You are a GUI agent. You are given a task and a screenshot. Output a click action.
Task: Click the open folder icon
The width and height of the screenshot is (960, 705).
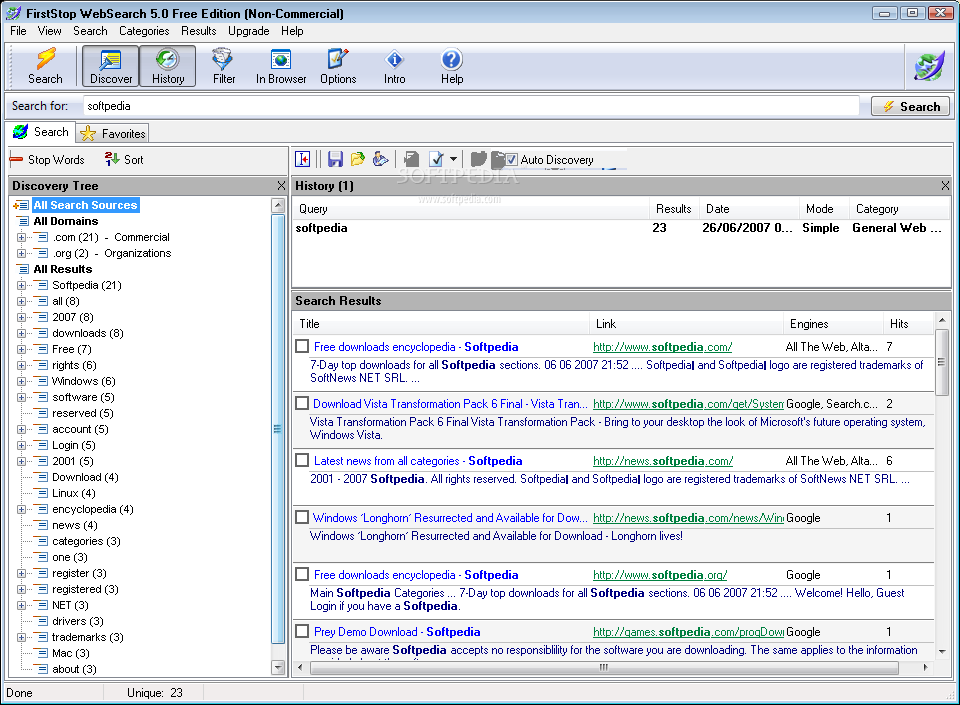358,159
